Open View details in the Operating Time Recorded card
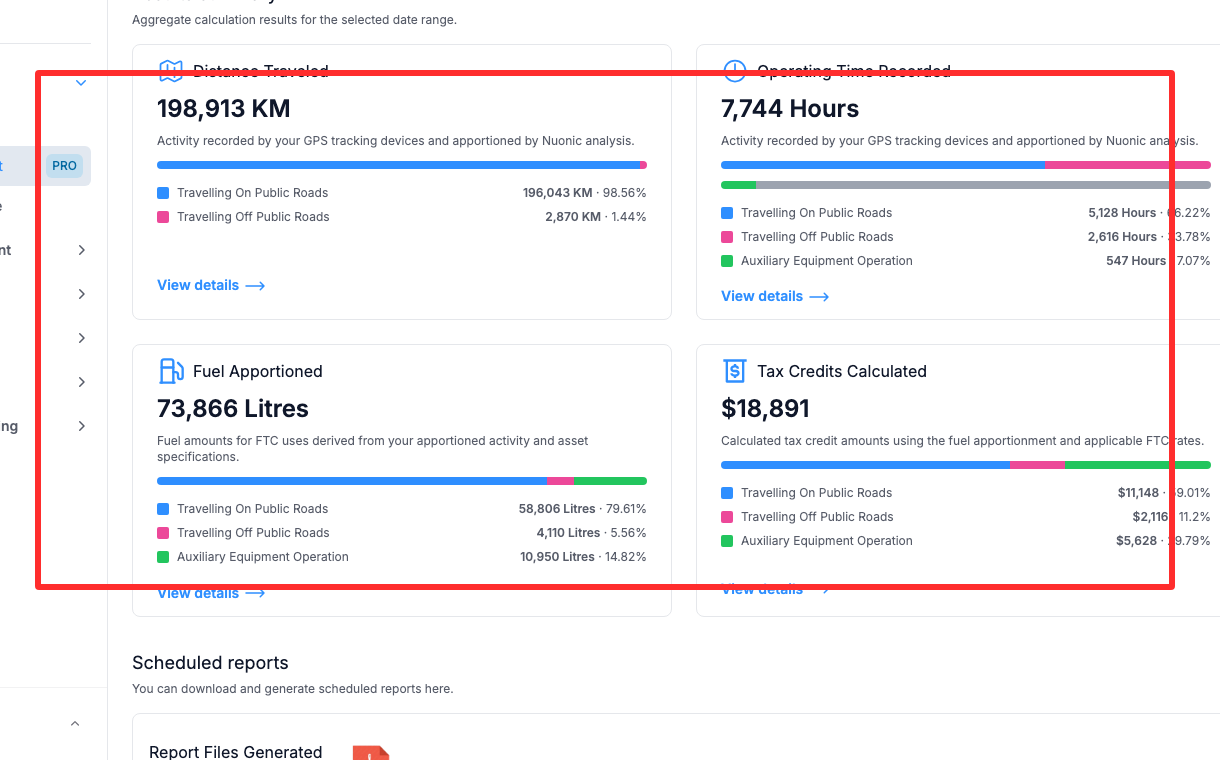This screenshot has height=760, width=1220. click(x=762, y=296)
